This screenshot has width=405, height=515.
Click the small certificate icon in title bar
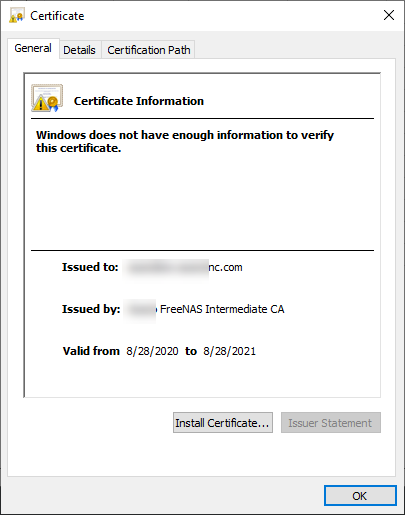tap(17, 16)
